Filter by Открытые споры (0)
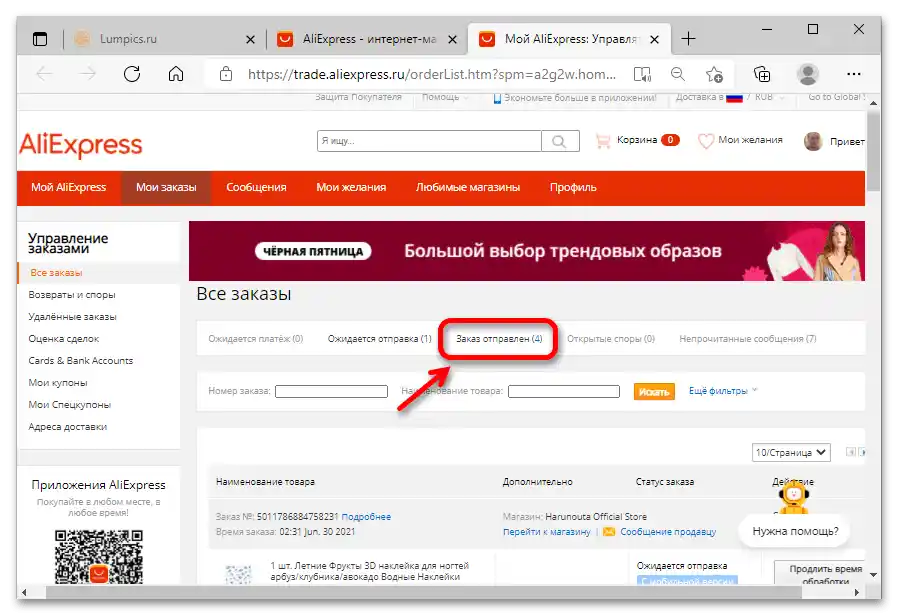898x615 pixels. click(x=611, y=339)
